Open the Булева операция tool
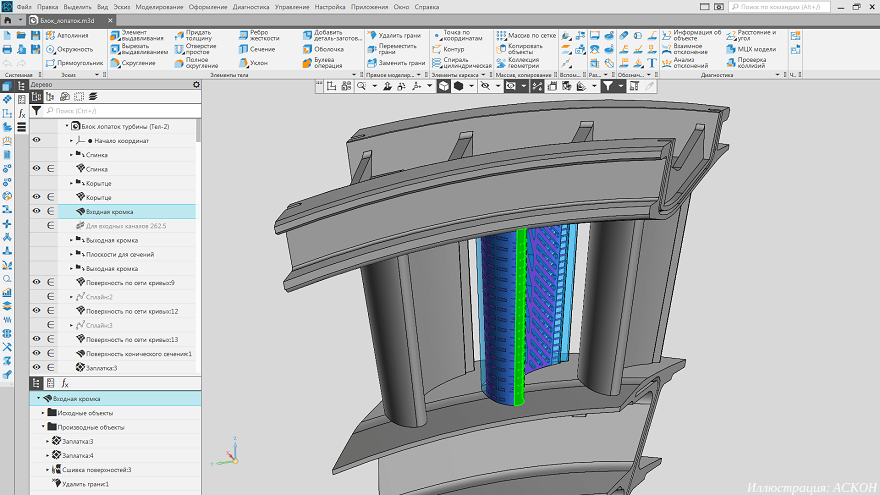Image resolution: width=880 pixels, height=495 pixels. 327,62
